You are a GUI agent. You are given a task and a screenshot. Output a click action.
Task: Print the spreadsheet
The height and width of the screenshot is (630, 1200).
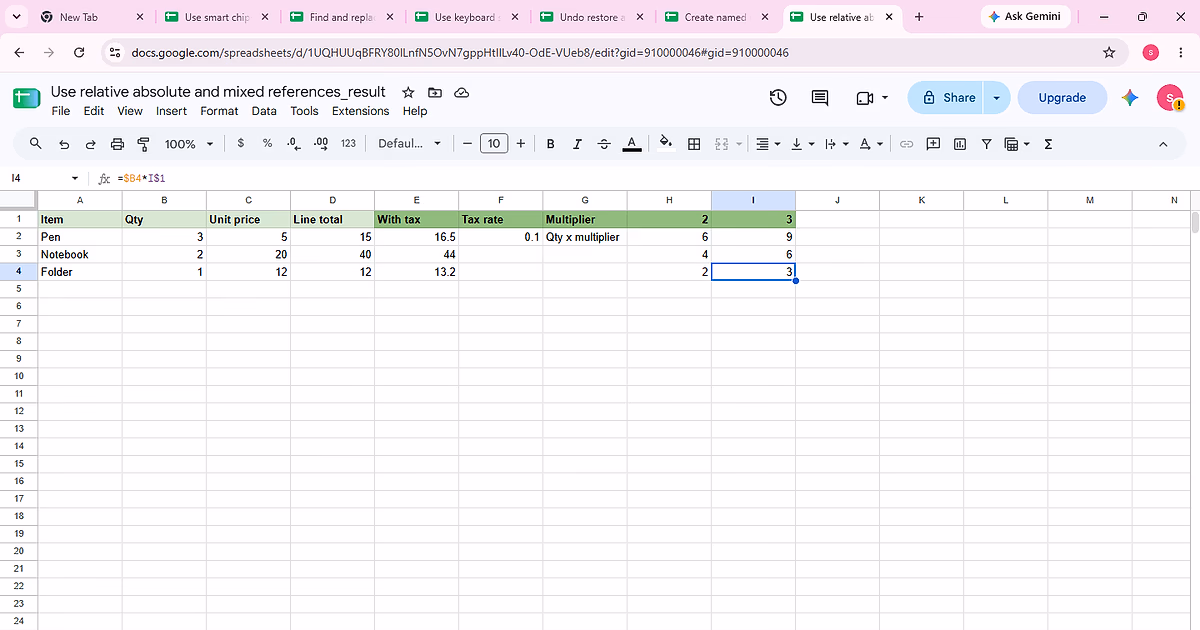click(117, 144)
